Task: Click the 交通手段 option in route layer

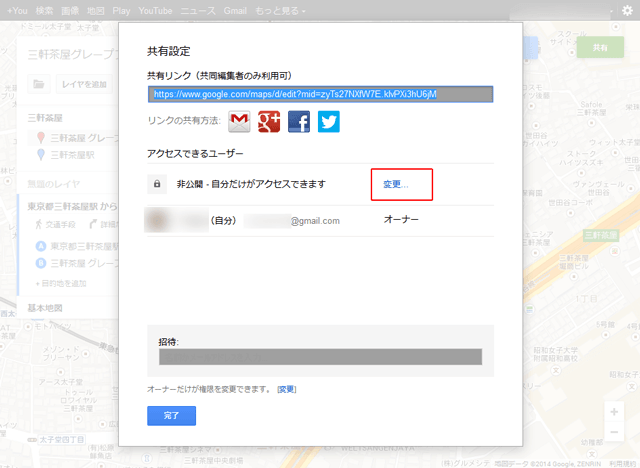Action: [56, 224]
